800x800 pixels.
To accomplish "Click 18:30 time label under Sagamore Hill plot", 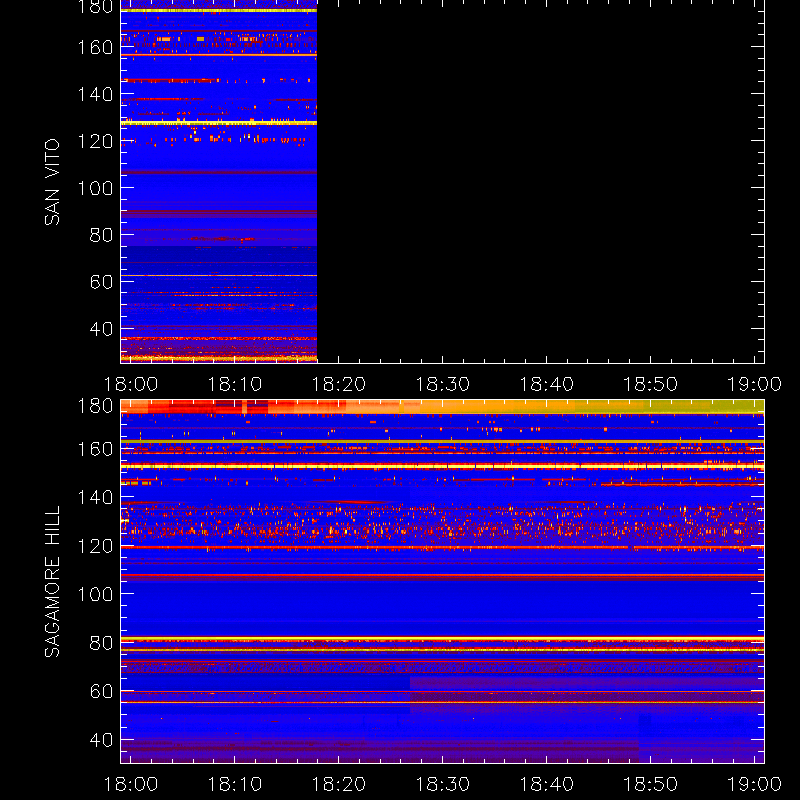I will pos(442,784).
